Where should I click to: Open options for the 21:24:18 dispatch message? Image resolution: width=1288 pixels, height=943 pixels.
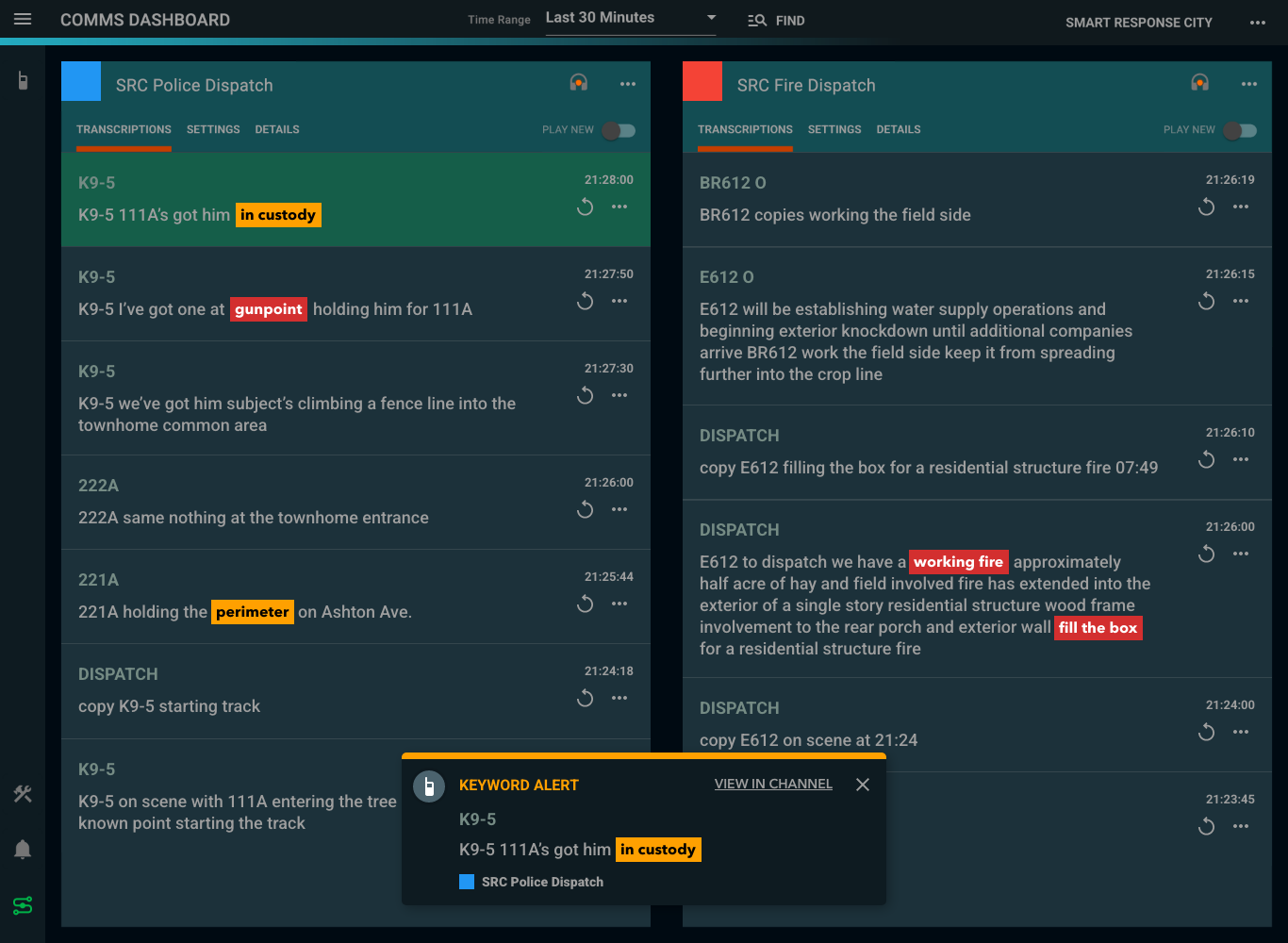coord(619,698)
